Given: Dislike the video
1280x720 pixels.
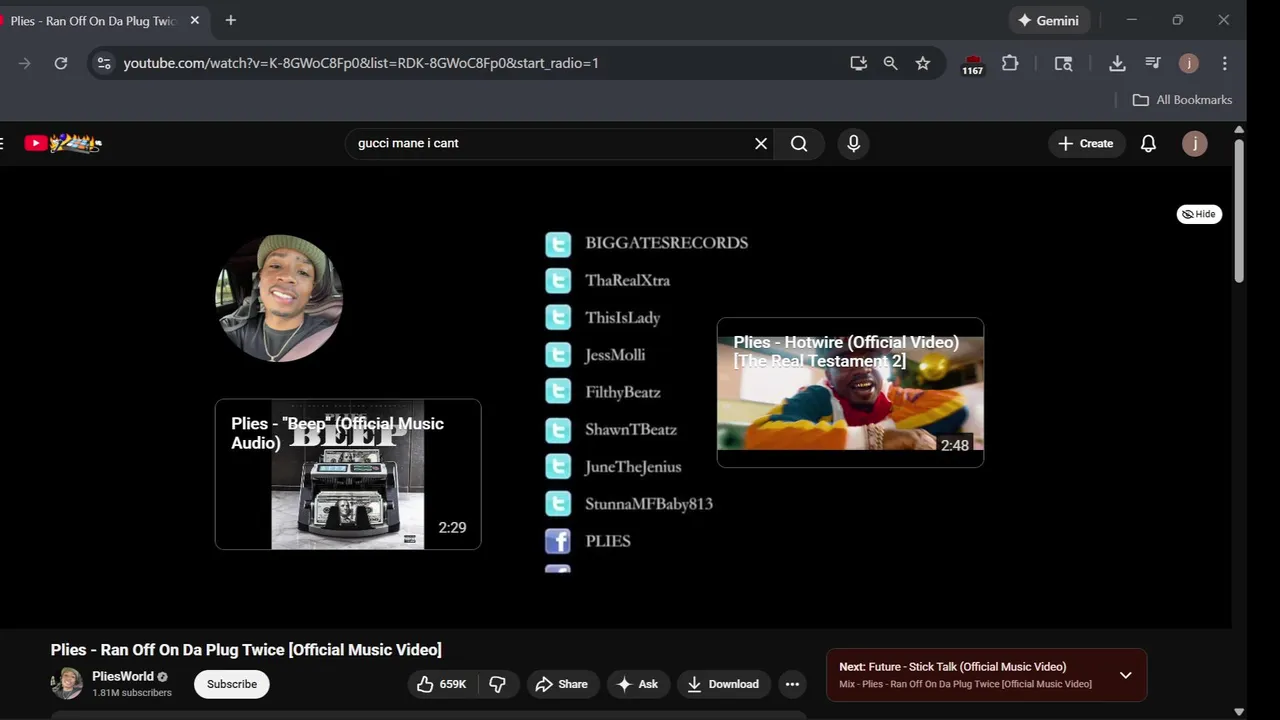Looking at the screenshot, I should (x=498, y=684).
